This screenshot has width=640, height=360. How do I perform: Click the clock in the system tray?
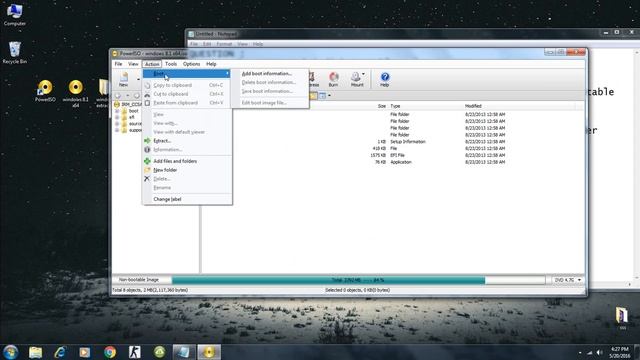click(620, 353)
